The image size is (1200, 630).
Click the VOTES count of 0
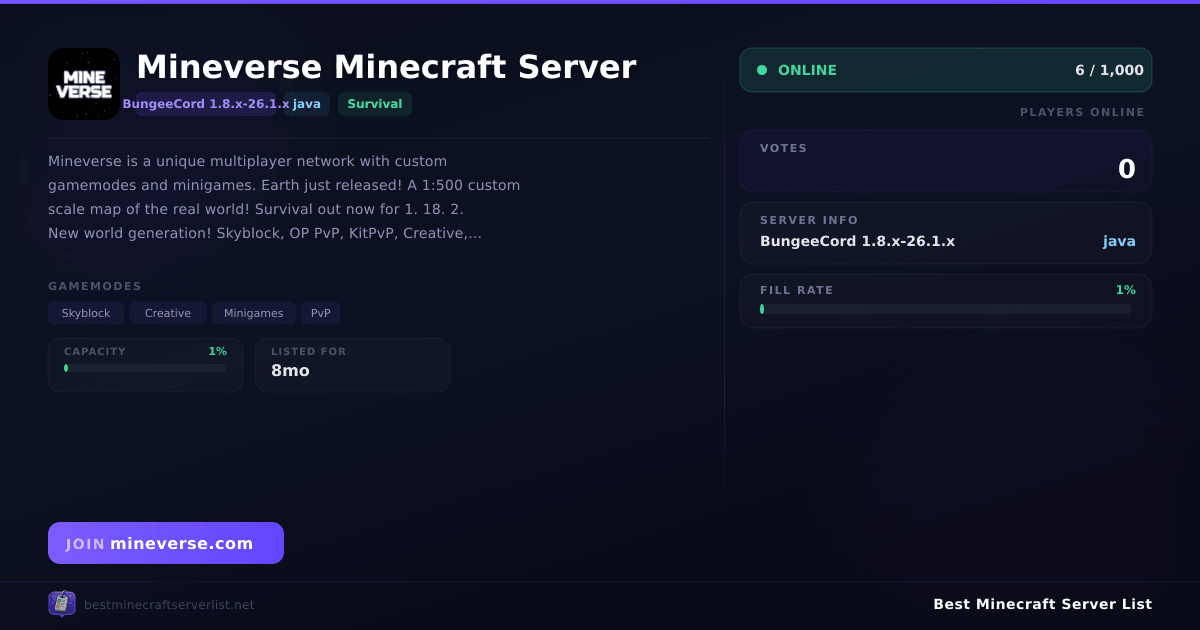[x=1126, y=170]
